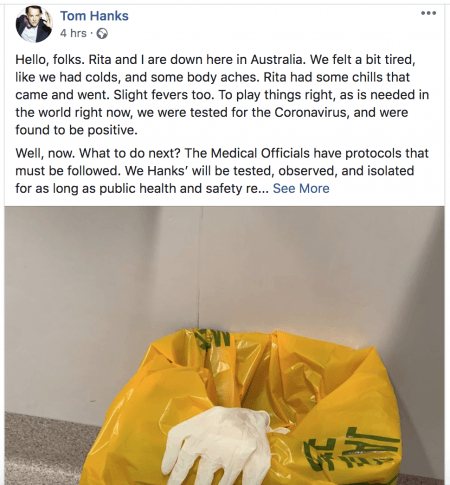The image size is (450, 485).
Task: Open the attached yellow bag photo
Action: coord(224,346)
